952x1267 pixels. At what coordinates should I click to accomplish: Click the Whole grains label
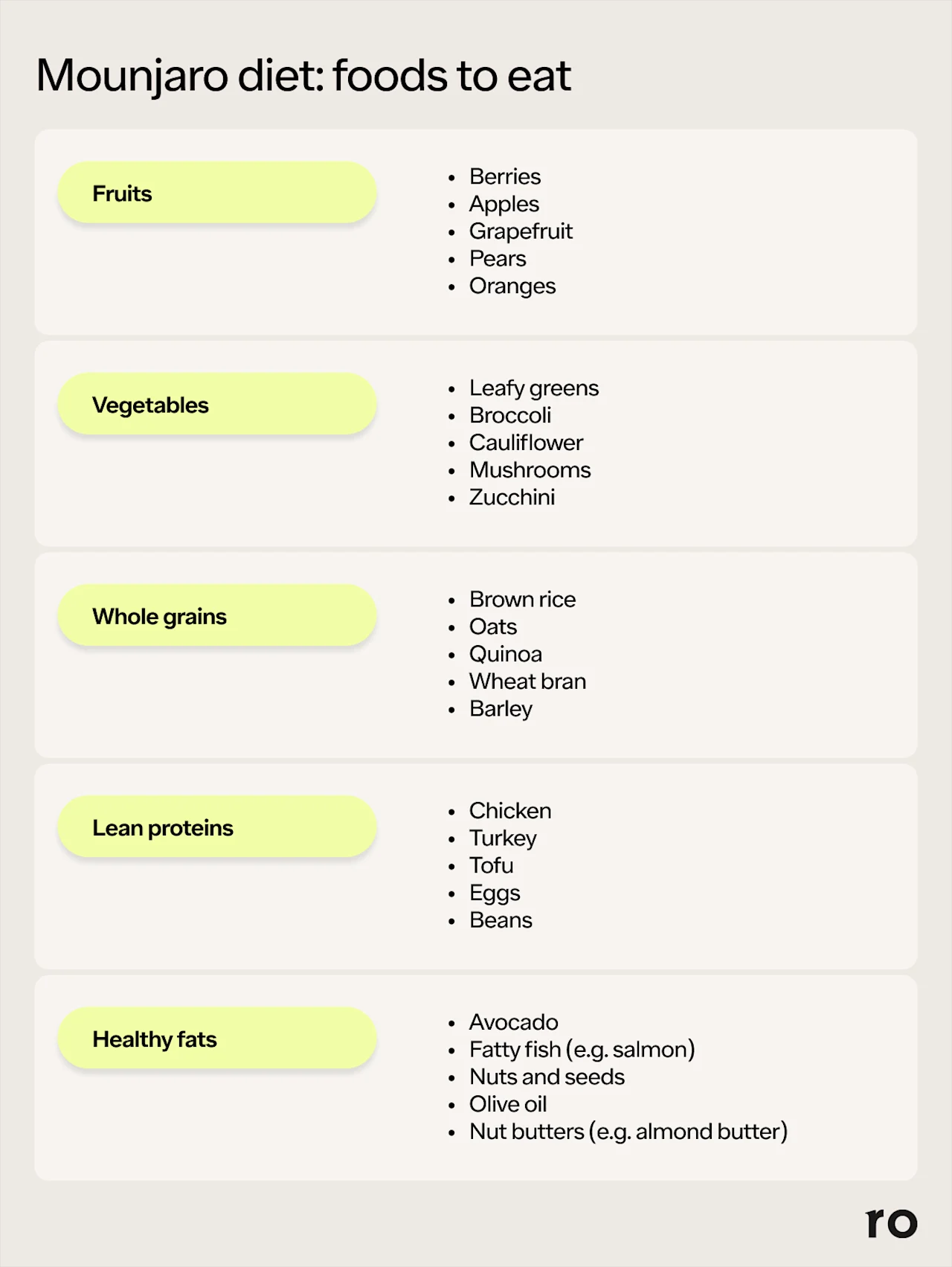[159, 617]
